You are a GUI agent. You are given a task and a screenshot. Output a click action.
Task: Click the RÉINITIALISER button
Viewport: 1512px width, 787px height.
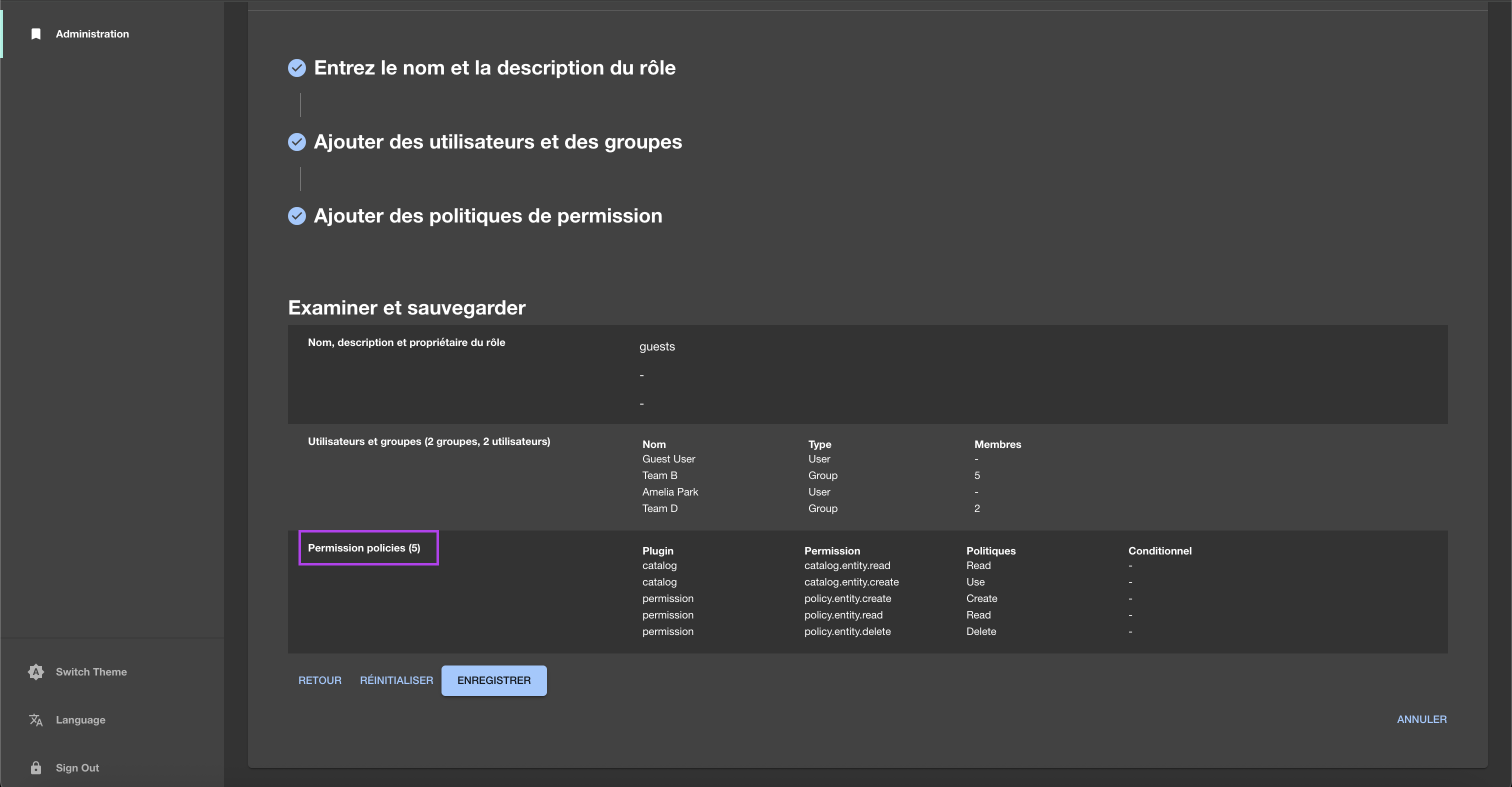[396, 680]
